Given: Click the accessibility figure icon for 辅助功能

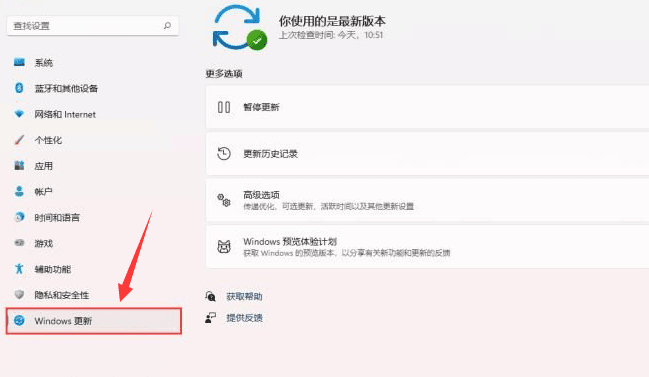Looking at the screenshot, I should 19,269.
